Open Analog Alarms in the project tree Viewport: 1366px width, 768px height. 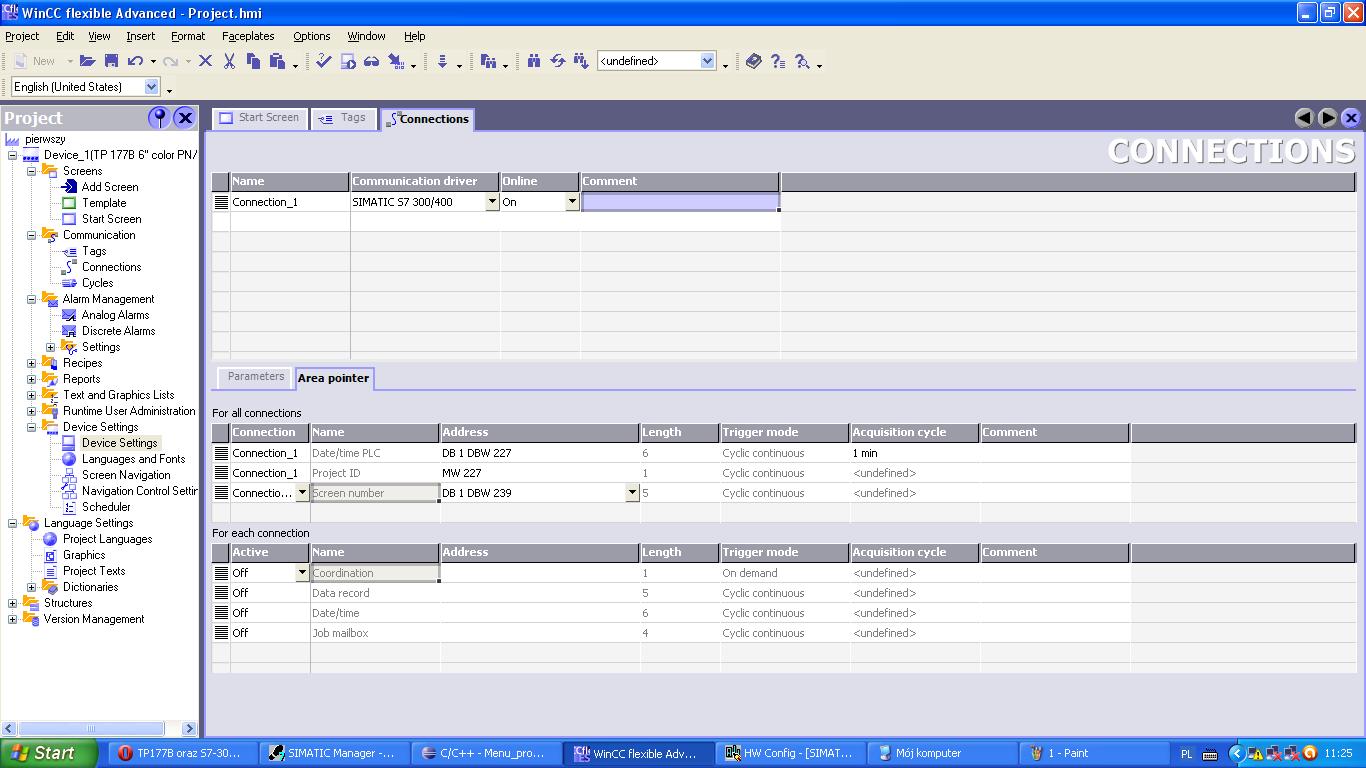point(115,315)
